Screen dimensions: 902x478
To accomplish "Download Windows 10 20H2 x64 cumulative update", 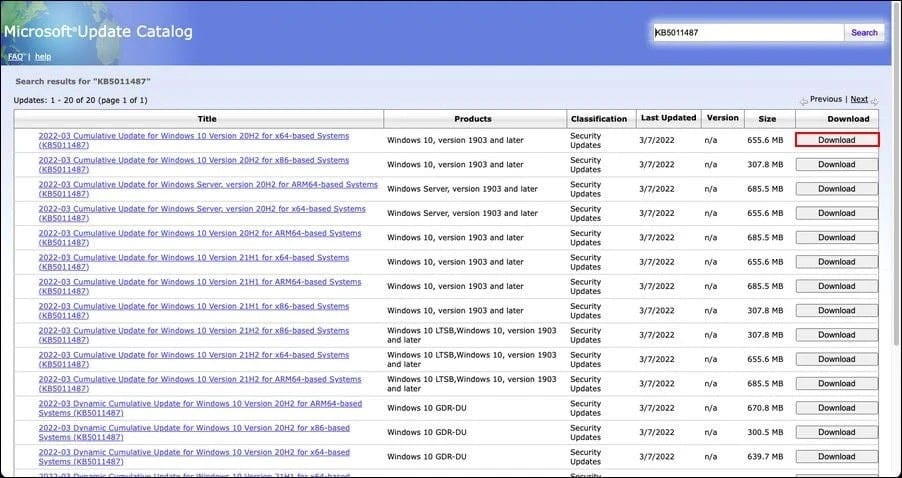I will (837, 140).
